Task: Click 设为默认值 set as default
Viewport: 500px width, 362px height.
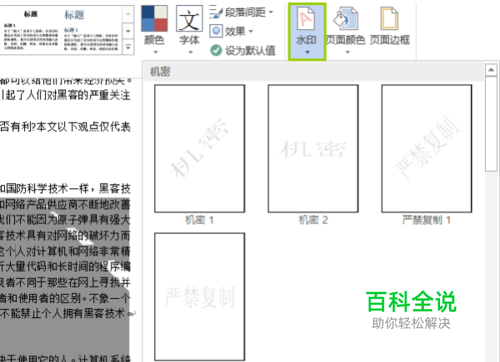Action: click(243, 50)
